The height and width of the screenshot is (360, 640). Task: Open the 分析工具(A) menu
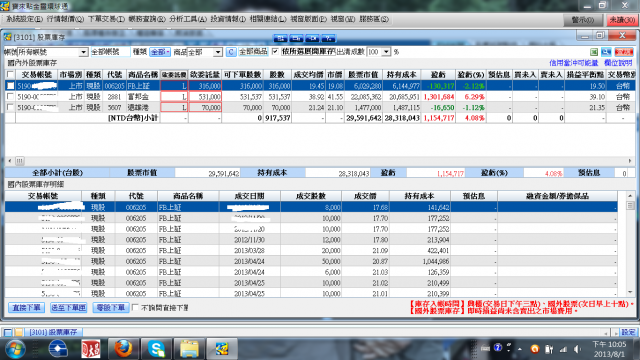(188, 19)
